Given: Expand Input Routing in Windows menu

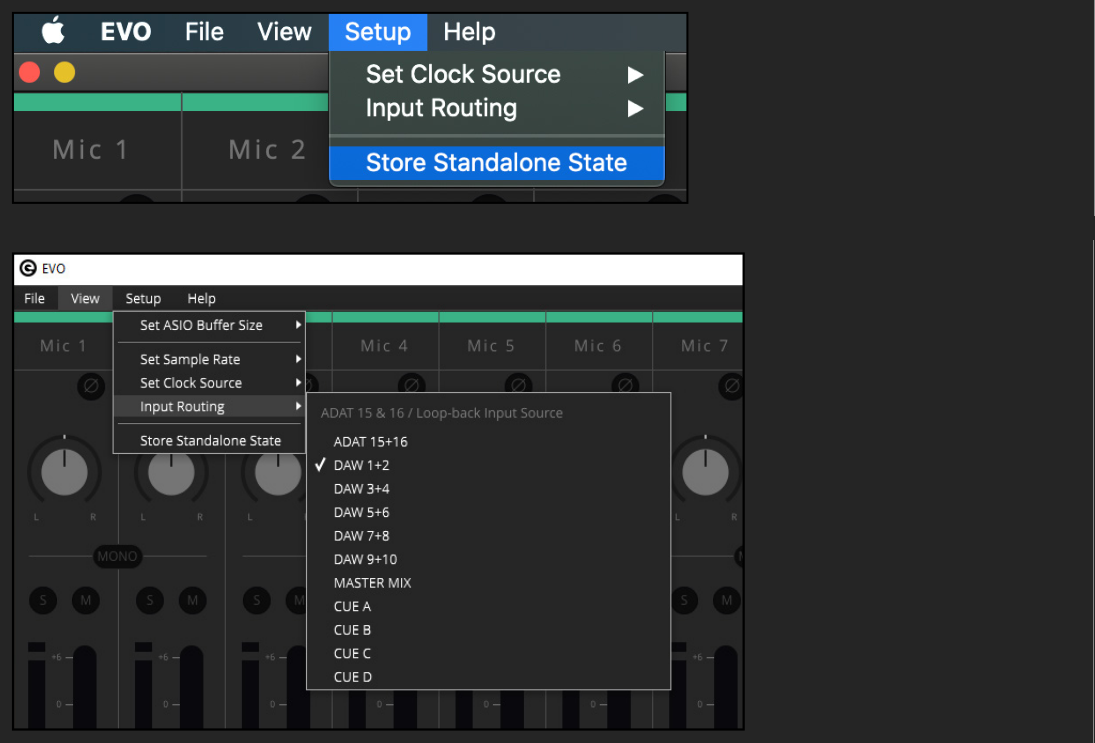Looking at the screenshot, I should coord(210,406).
